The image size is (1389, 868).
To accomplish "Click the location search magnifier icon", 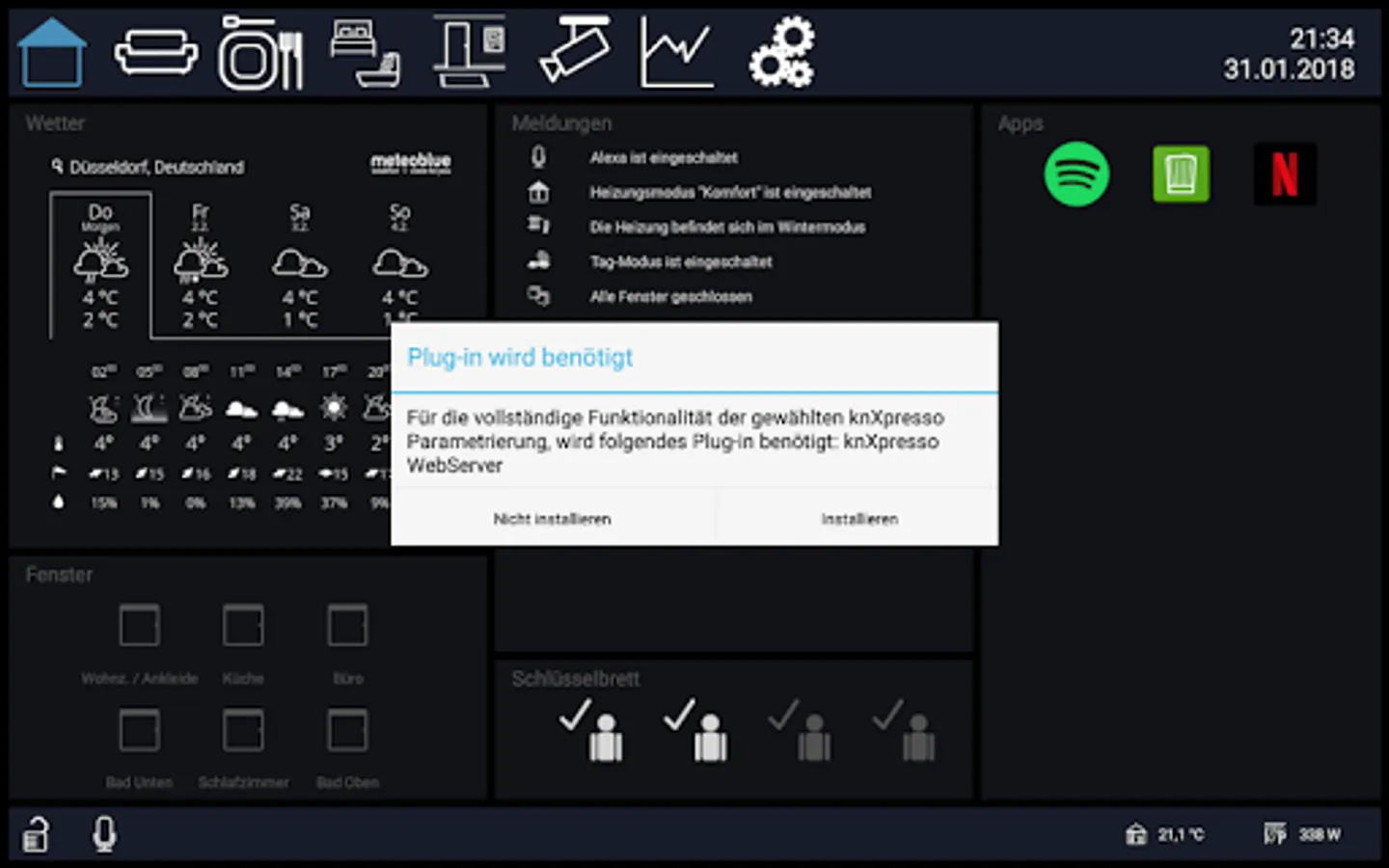I will (58, 167).
